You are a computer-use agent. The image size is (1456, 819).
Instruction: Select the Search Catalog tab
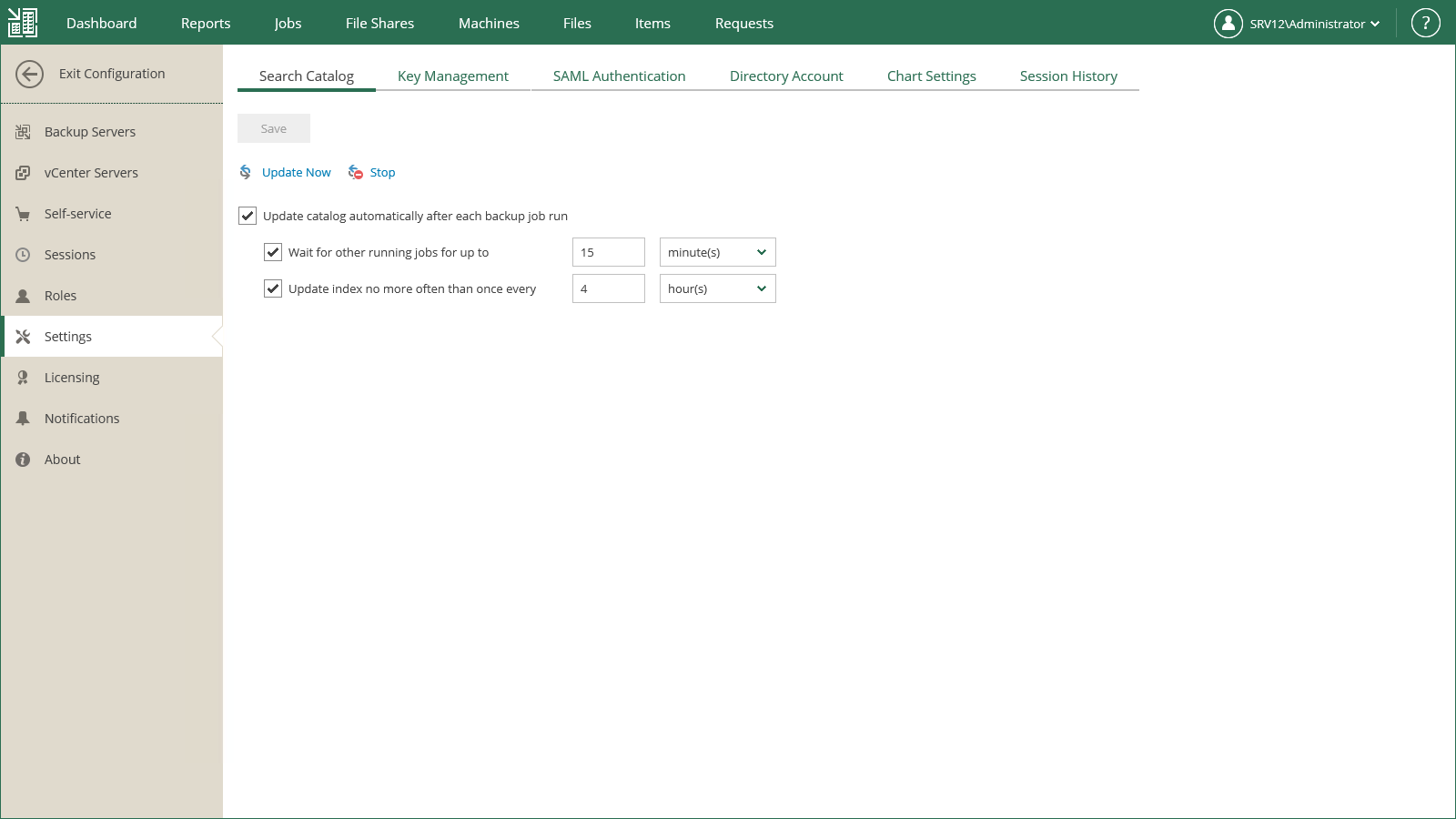[x=307, y=76]
